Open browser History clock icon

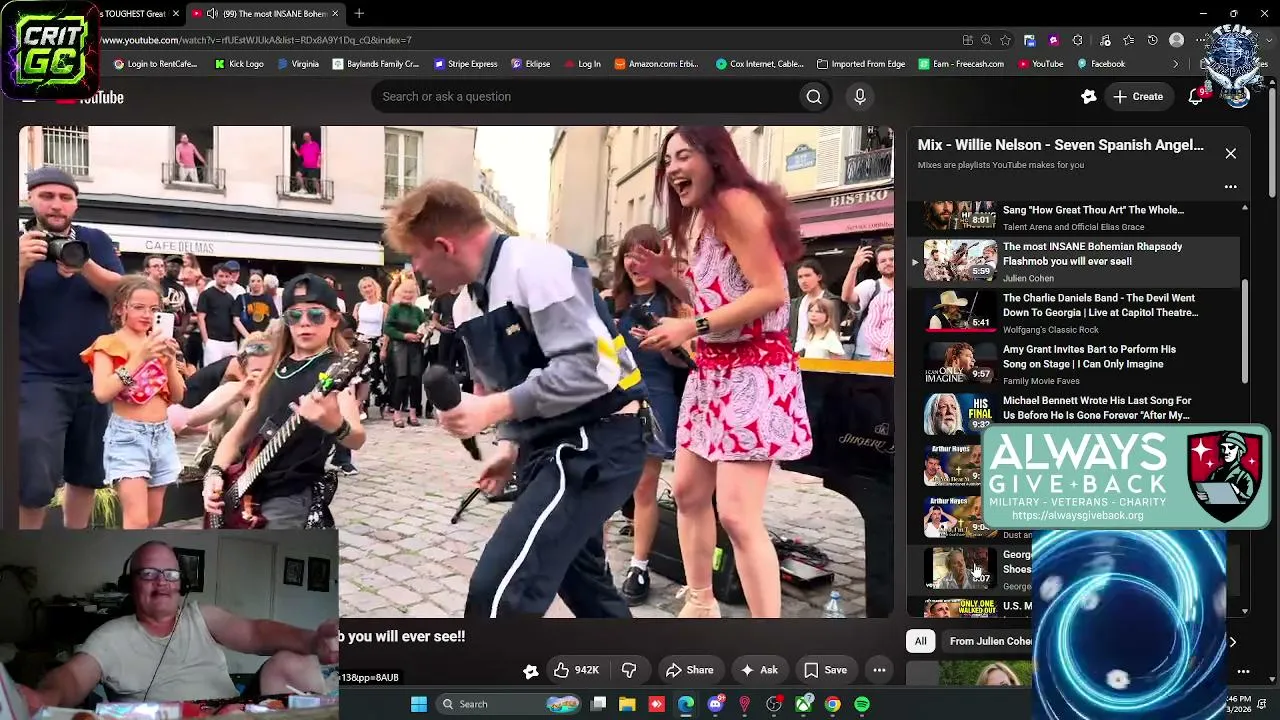click(x=1152, y=40)
